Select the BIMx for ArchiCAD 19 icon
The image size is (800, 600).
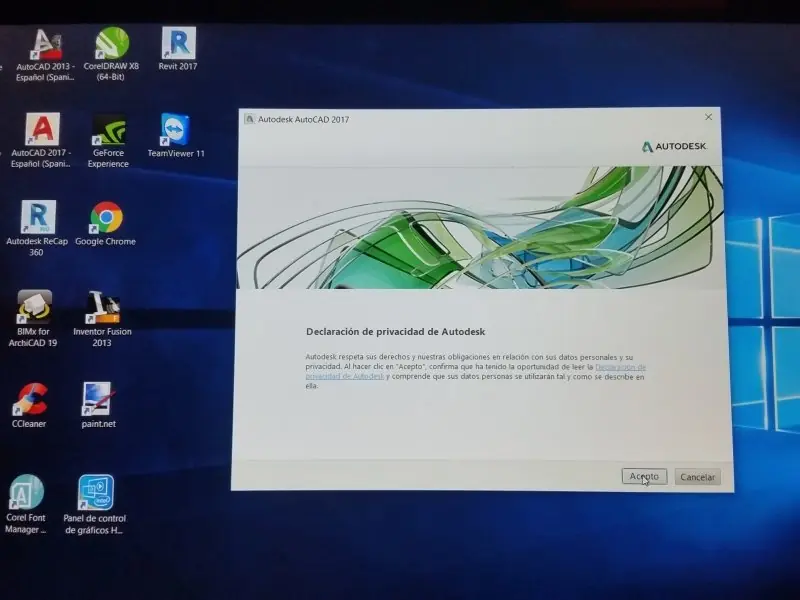tap(33, 319)
